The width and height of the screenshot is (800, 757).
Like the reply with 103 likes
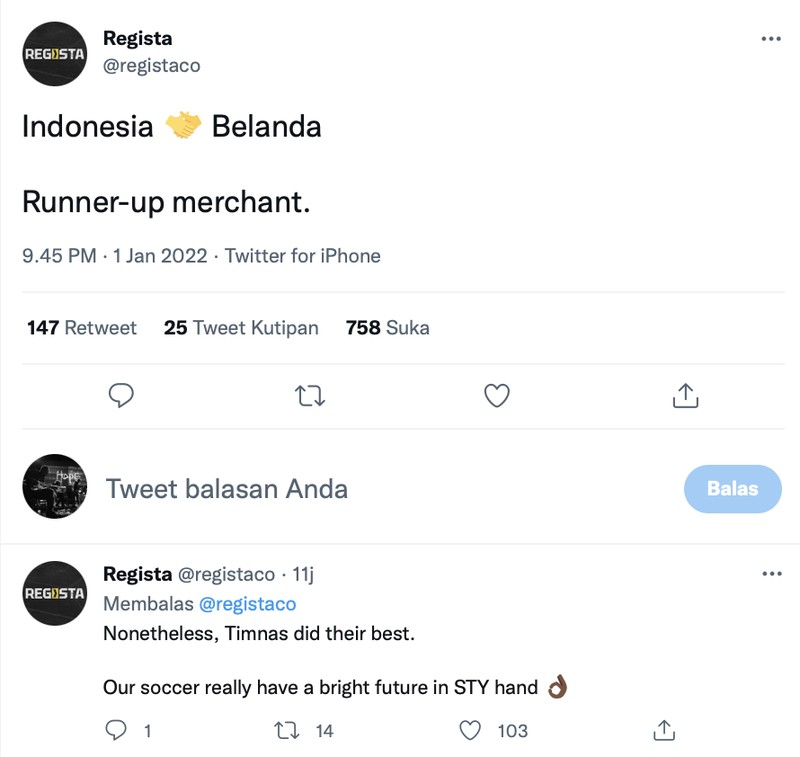(x=469, y=731)
